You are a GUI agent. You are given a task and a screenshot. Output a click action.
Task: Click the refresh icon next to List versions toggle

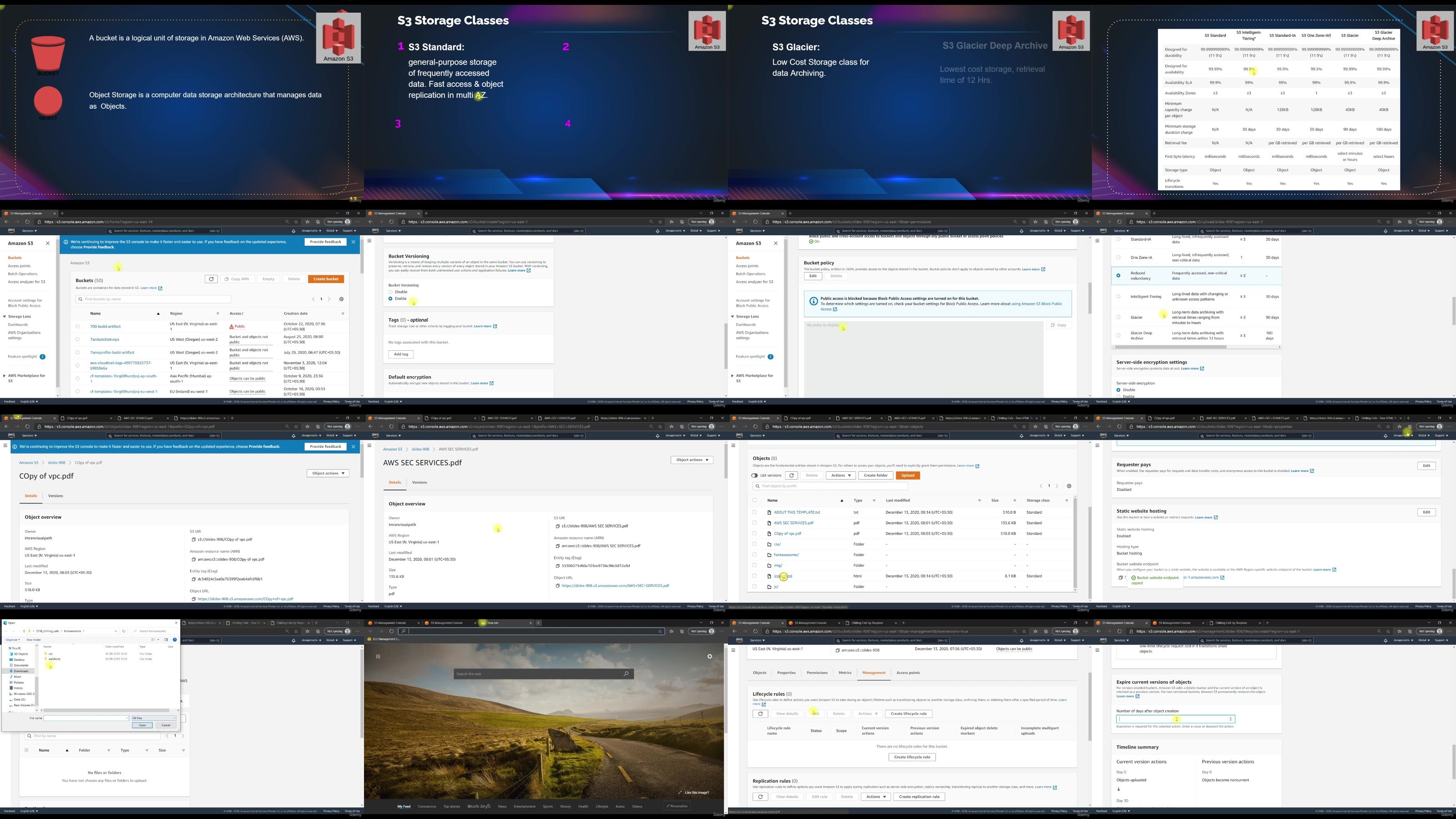click(x=791, y=475)
